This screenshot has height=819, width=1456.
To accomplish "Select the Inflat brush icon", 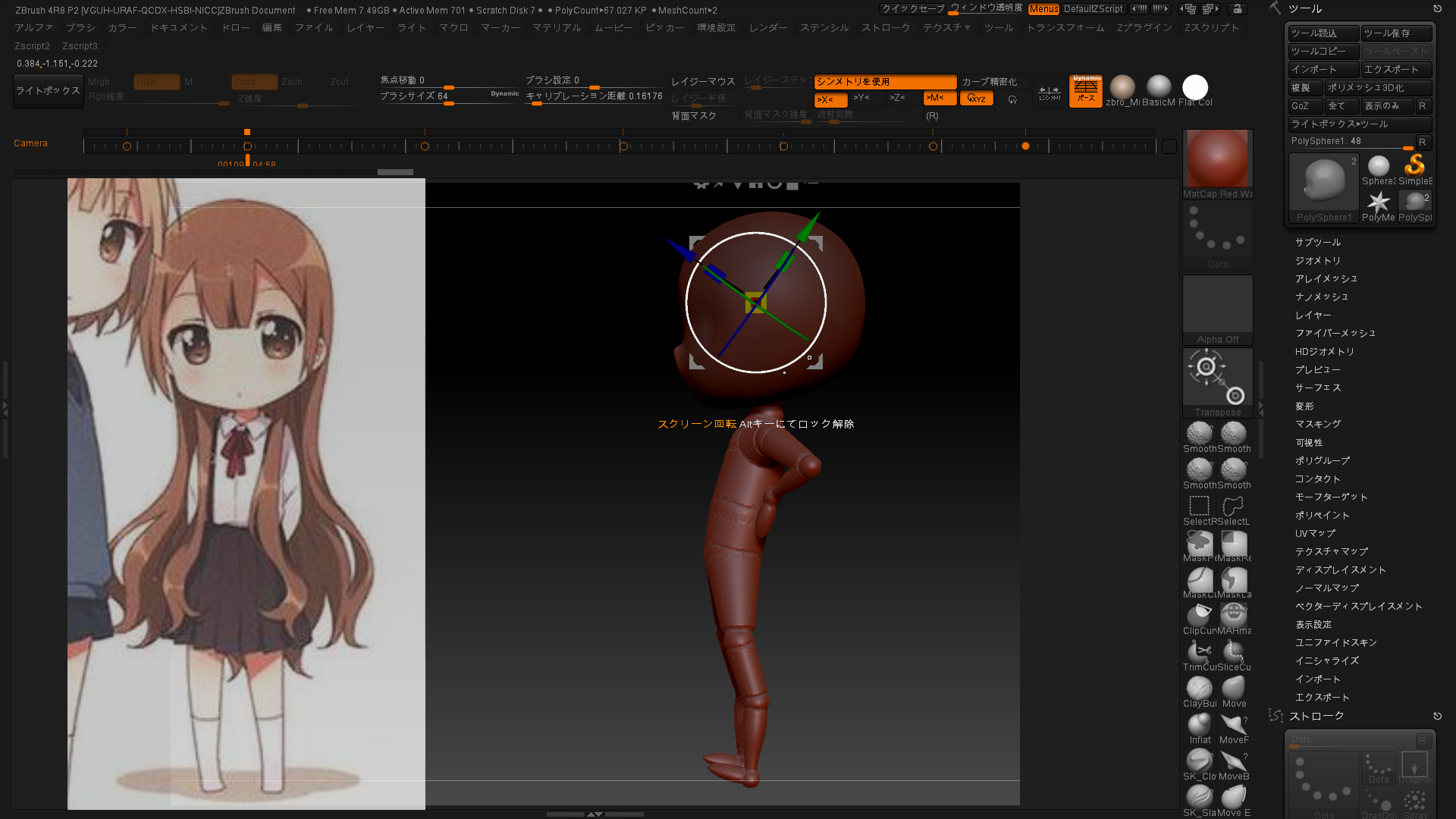I will coord(1199,725).
